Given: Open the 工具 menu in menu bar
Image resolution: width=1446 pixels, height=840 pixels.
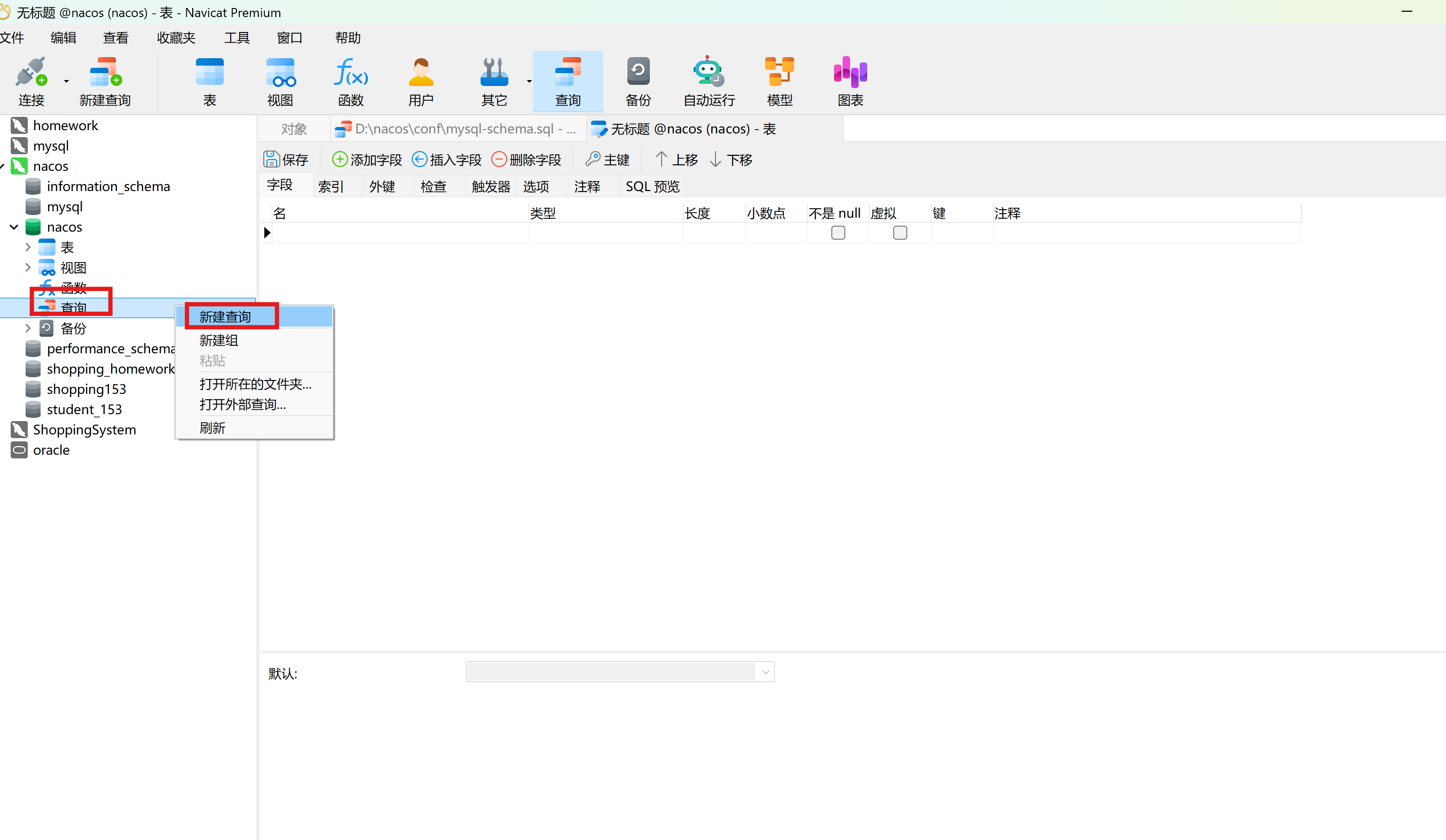Looking at the screenshot, I should tap(237, 38).
